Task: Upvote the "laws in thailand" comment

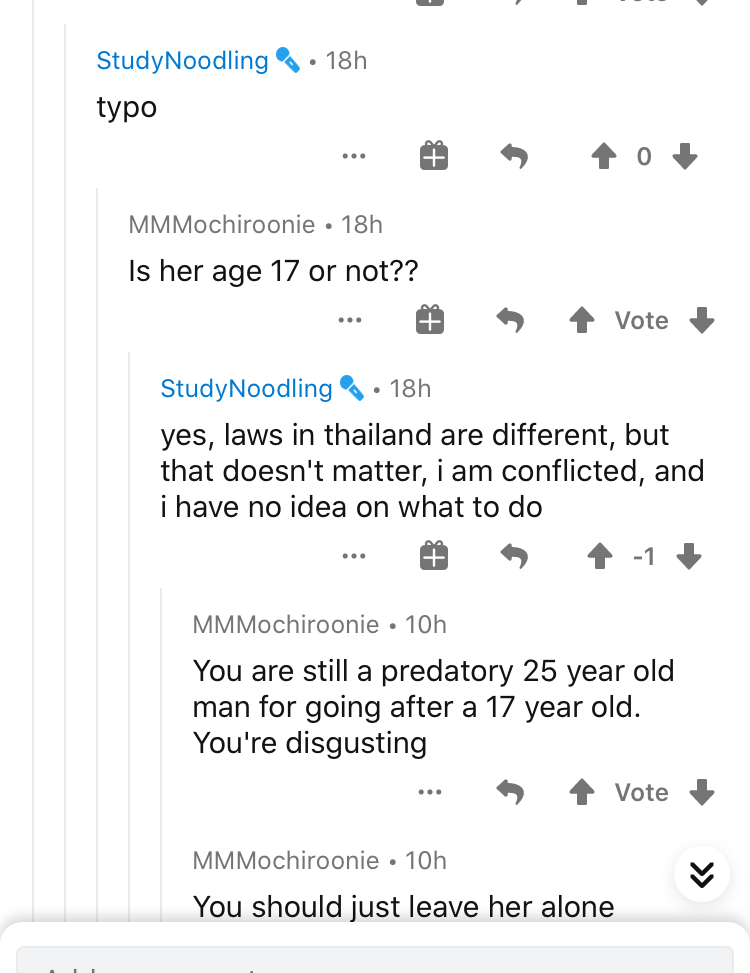Action: tap(600, 556)
